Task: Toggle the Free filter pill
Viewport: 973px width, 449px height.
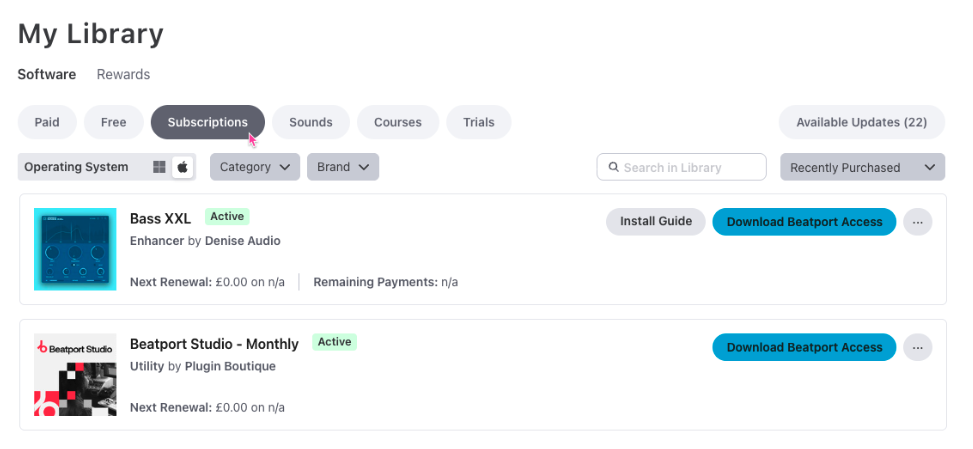Action: click(x=113, y=122)
